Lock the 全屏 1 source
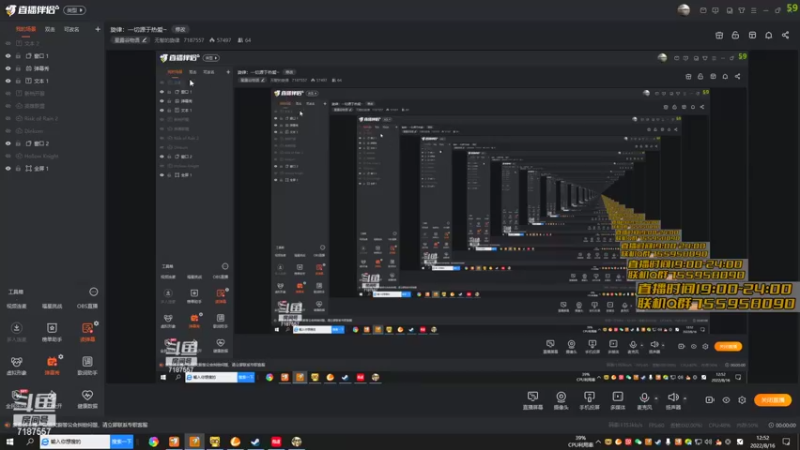The height and width of the screenshot is (450, 800). [18, 168]
